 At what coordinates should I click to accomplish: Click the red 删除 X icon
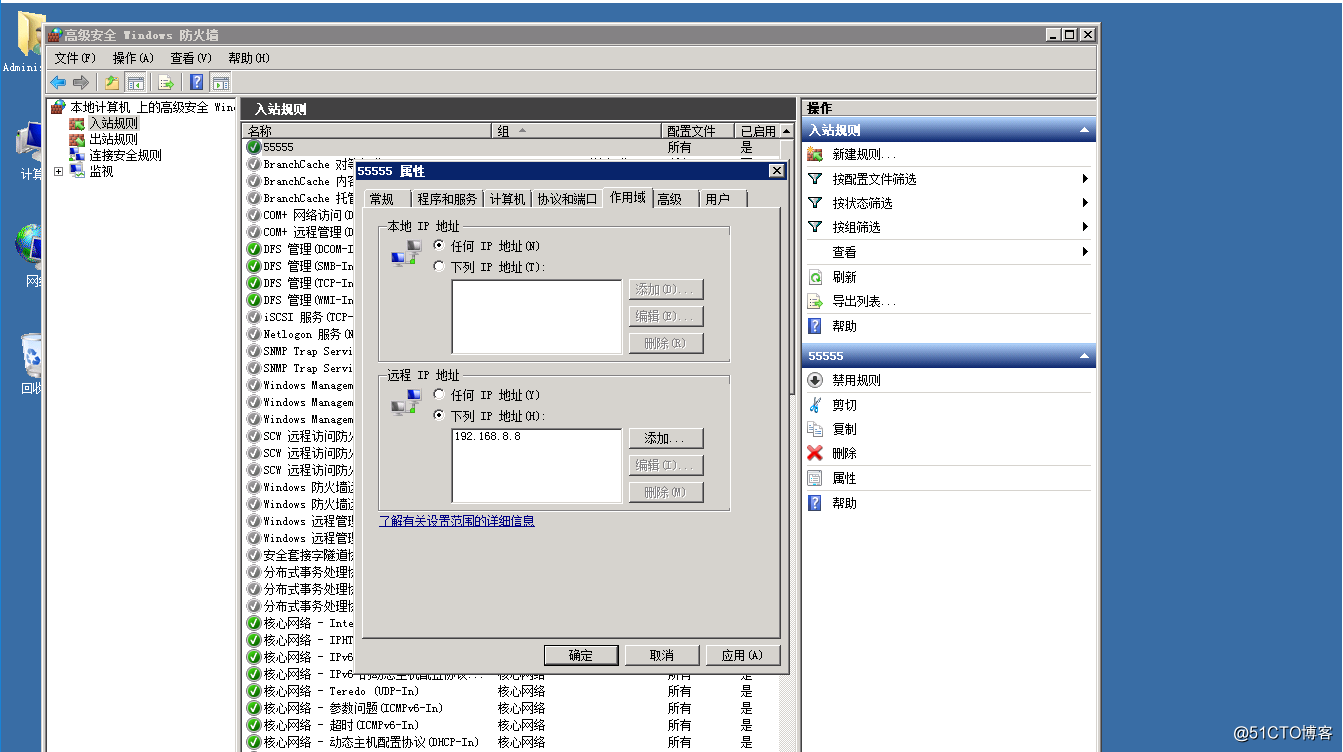click(x=815, y=453)
